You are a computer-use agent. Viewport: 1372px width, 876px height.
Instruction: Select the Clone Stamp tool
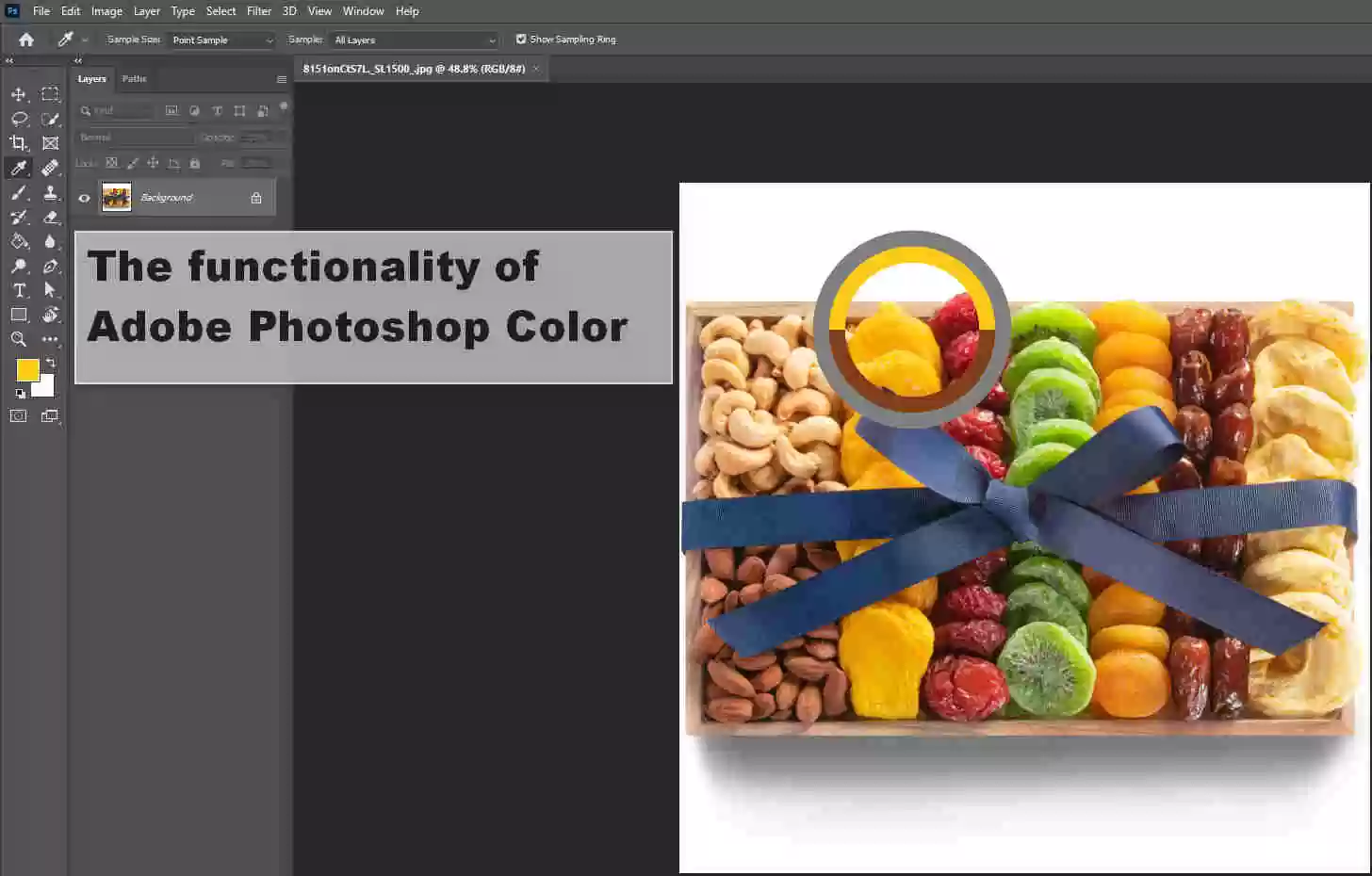(50, 192)
